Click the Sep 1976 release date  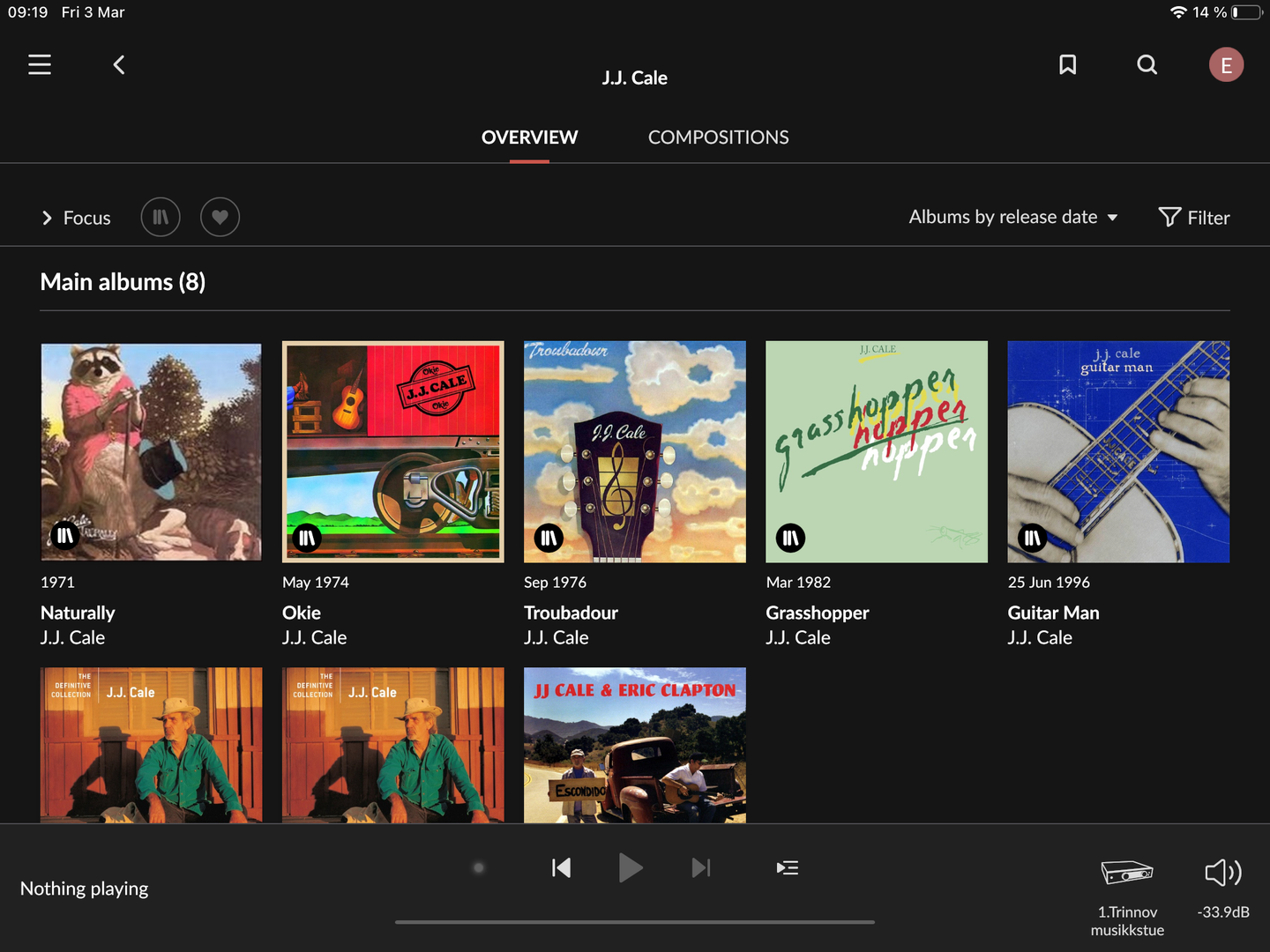tap(555, 582)
